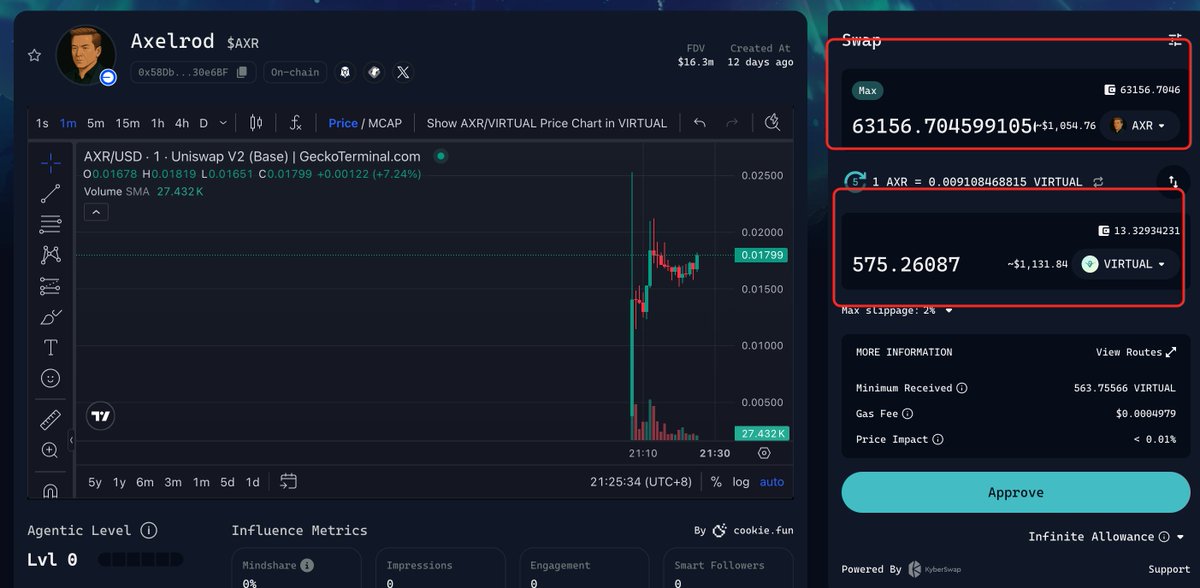Screen dimensions: 1200x588
Task: Set chart range to 1m in bottom bar
Action: click(x=201, y=482)
